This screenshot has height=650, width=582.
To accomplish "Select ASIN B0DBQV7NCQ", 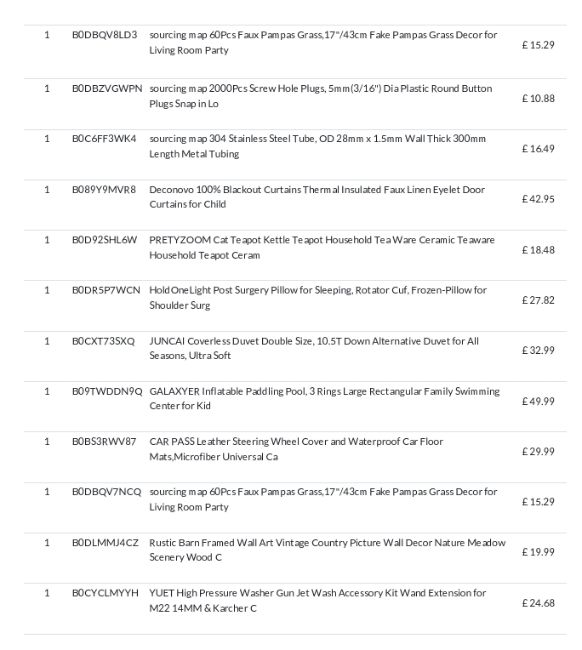I will click(x=107, y=492).
